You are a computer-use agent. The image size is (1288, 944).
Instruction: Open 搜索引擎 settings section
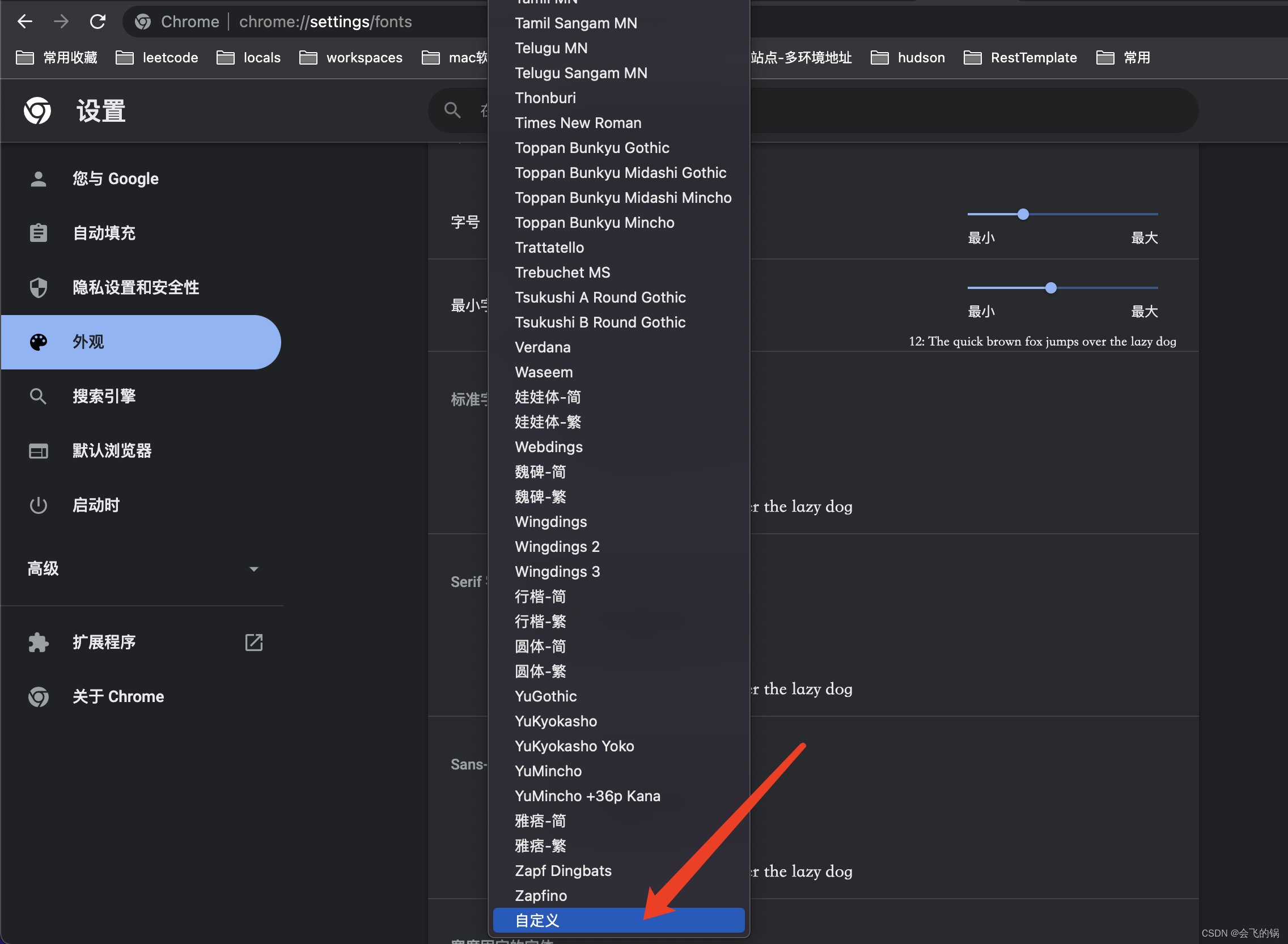(x=104, y=396)
